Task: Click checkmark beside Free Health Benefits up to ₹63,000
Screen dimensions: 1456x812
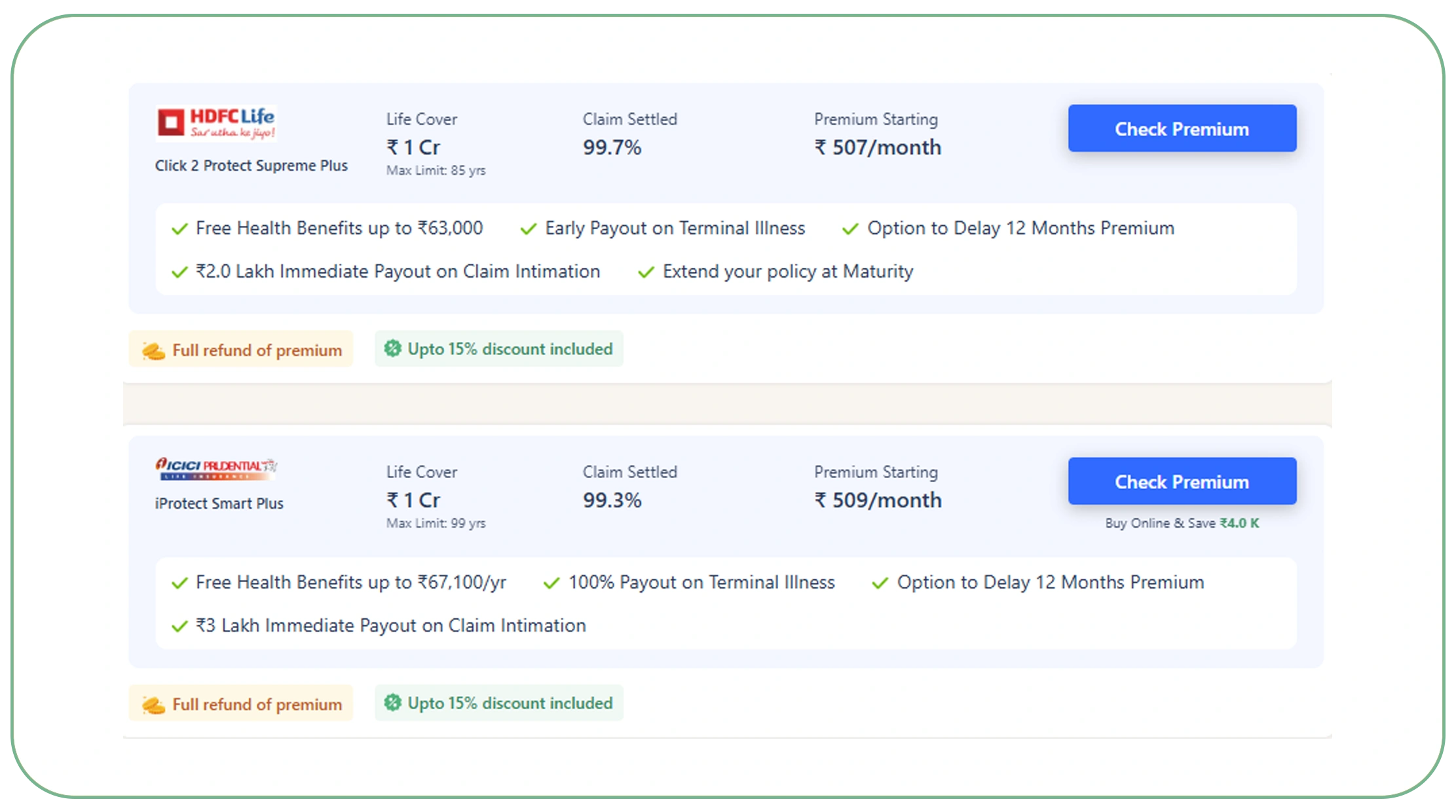Action: pos(179,229)
